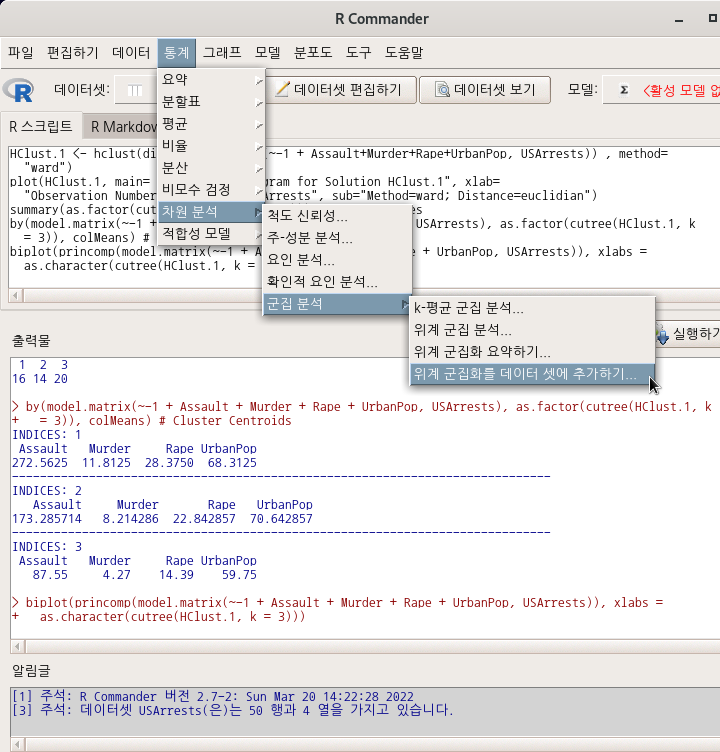Expand the 적합성 모델 submenu
The width and height of the screenshot is (720, 752).
212,234
